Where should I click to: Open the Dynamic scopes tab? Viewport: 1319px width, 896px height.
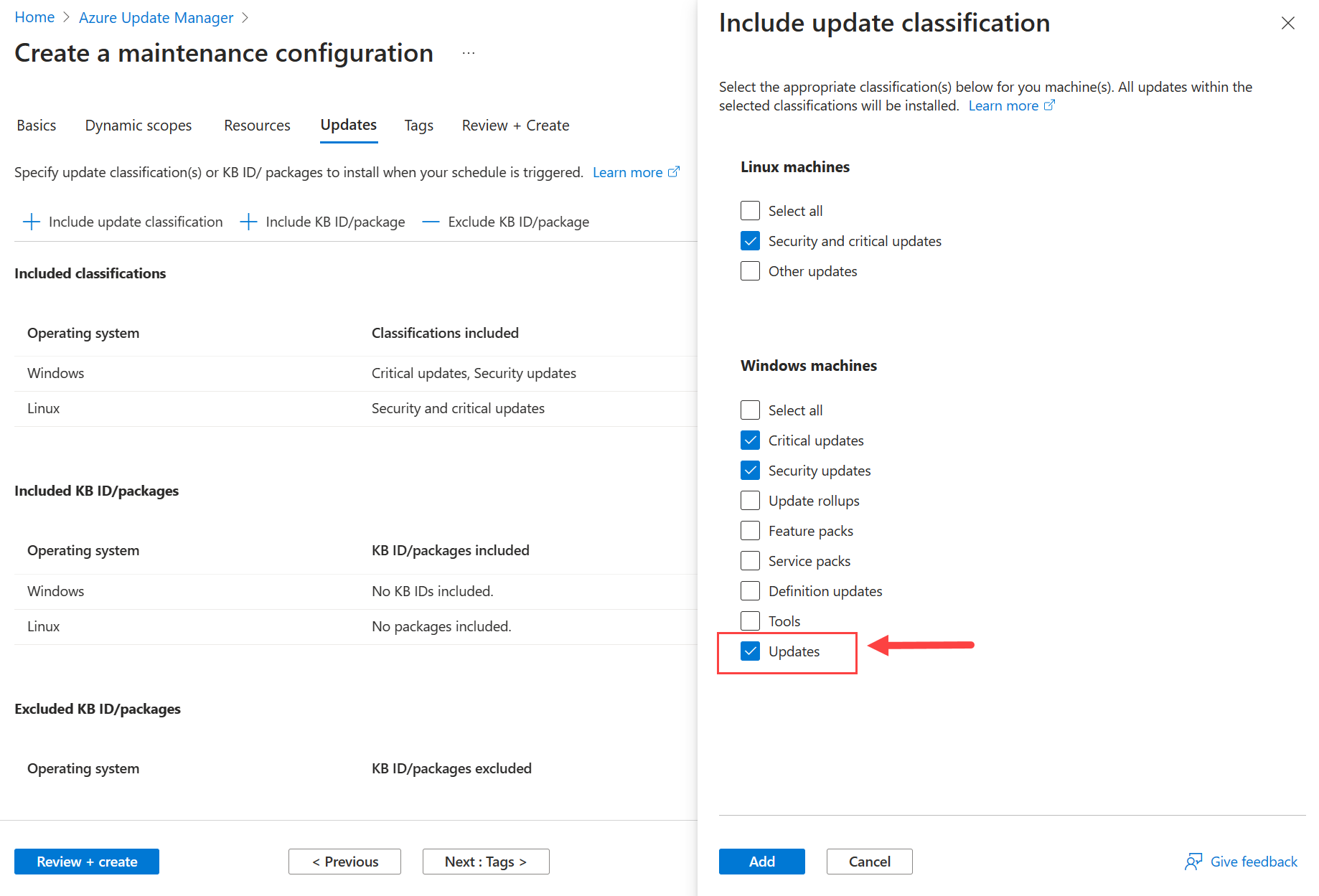pos(138,125)
